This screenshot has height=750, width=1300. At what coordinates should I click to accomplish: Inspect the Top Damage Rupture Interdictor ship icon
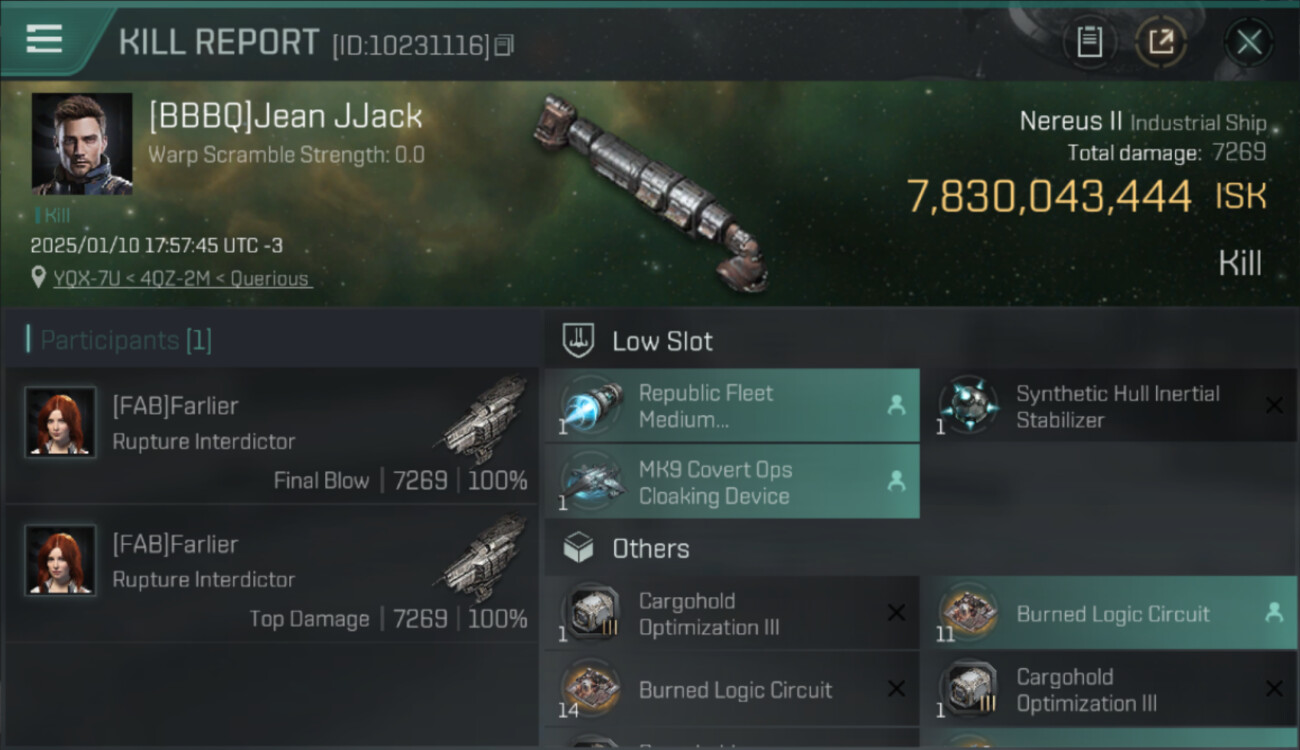pyautogui.click(x=484, y=558)
